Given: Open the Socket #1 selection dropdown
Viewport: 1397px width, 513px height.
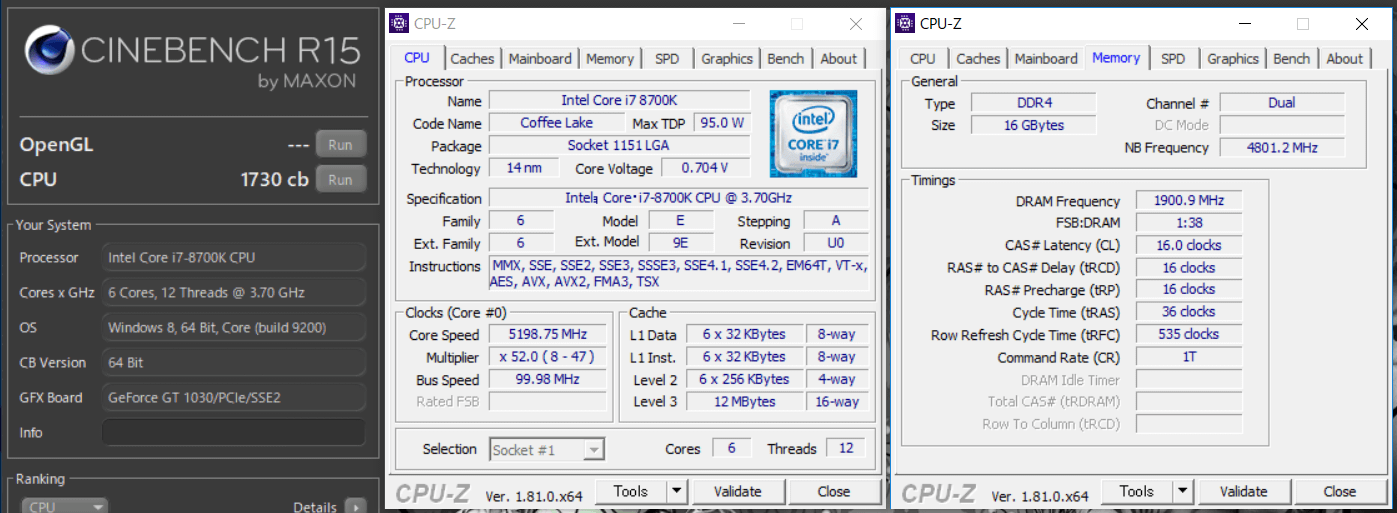Looking at the screenshot, I should pos(547,450).
